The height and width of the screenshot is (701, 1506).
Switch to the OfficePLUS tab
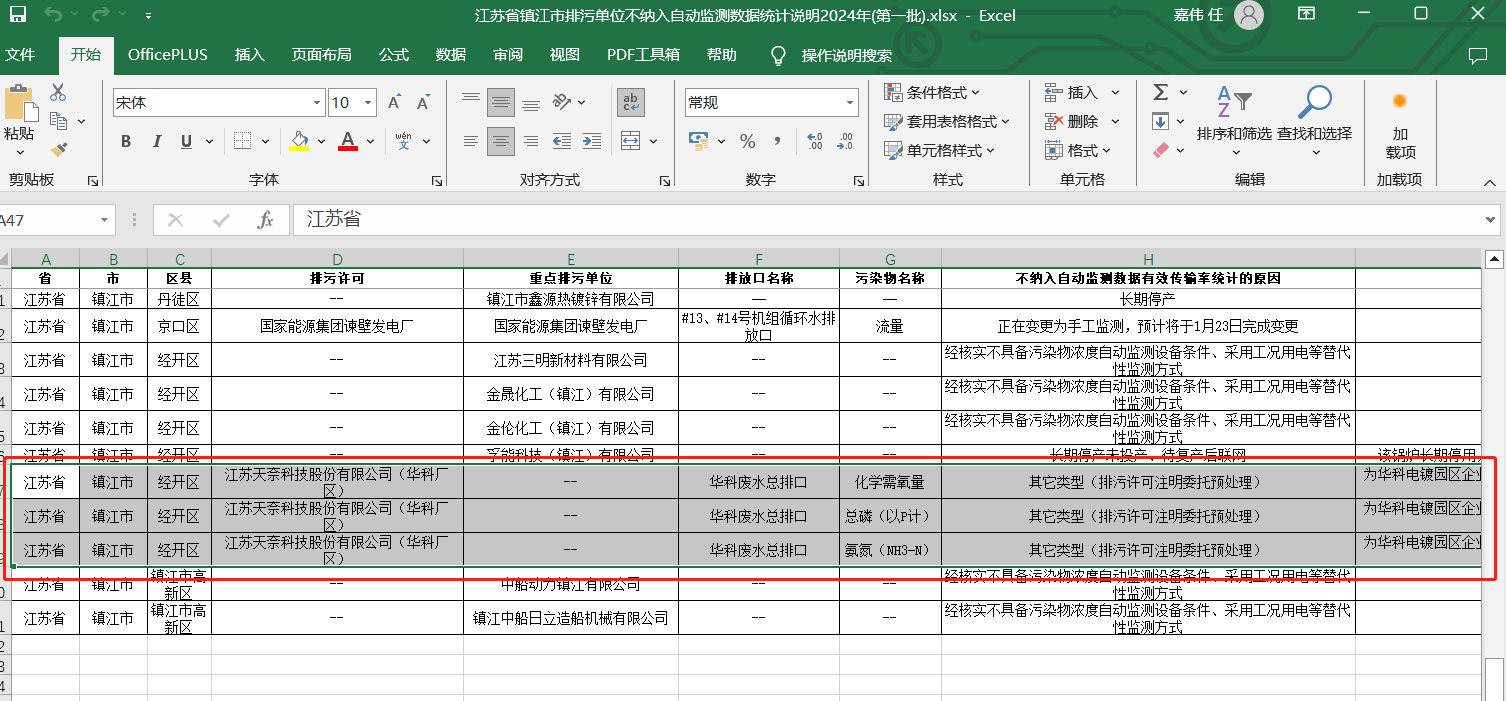[167, 55]
